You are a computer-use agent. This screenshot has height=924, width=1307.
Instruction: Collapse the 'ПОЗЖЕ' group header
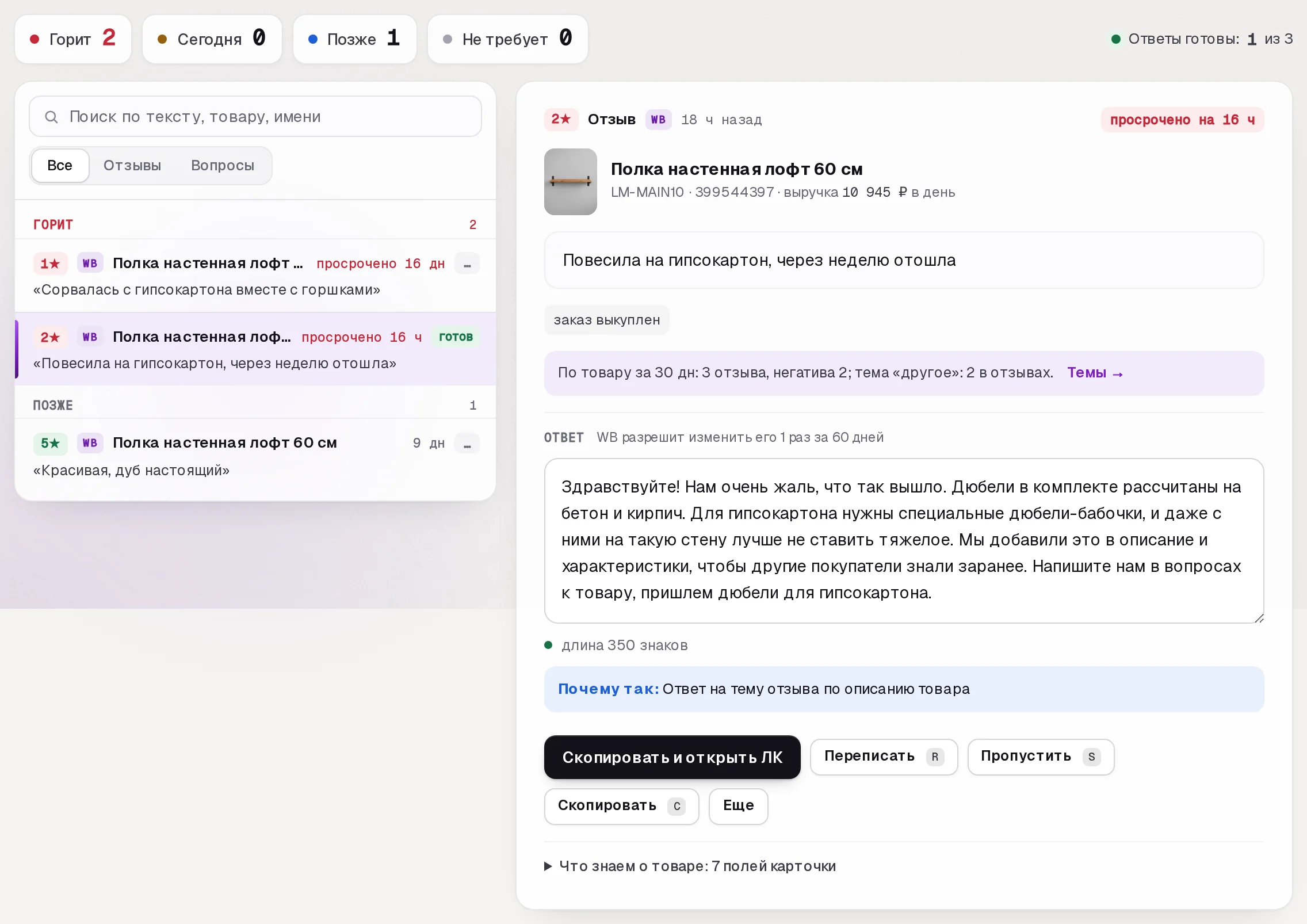255,405
